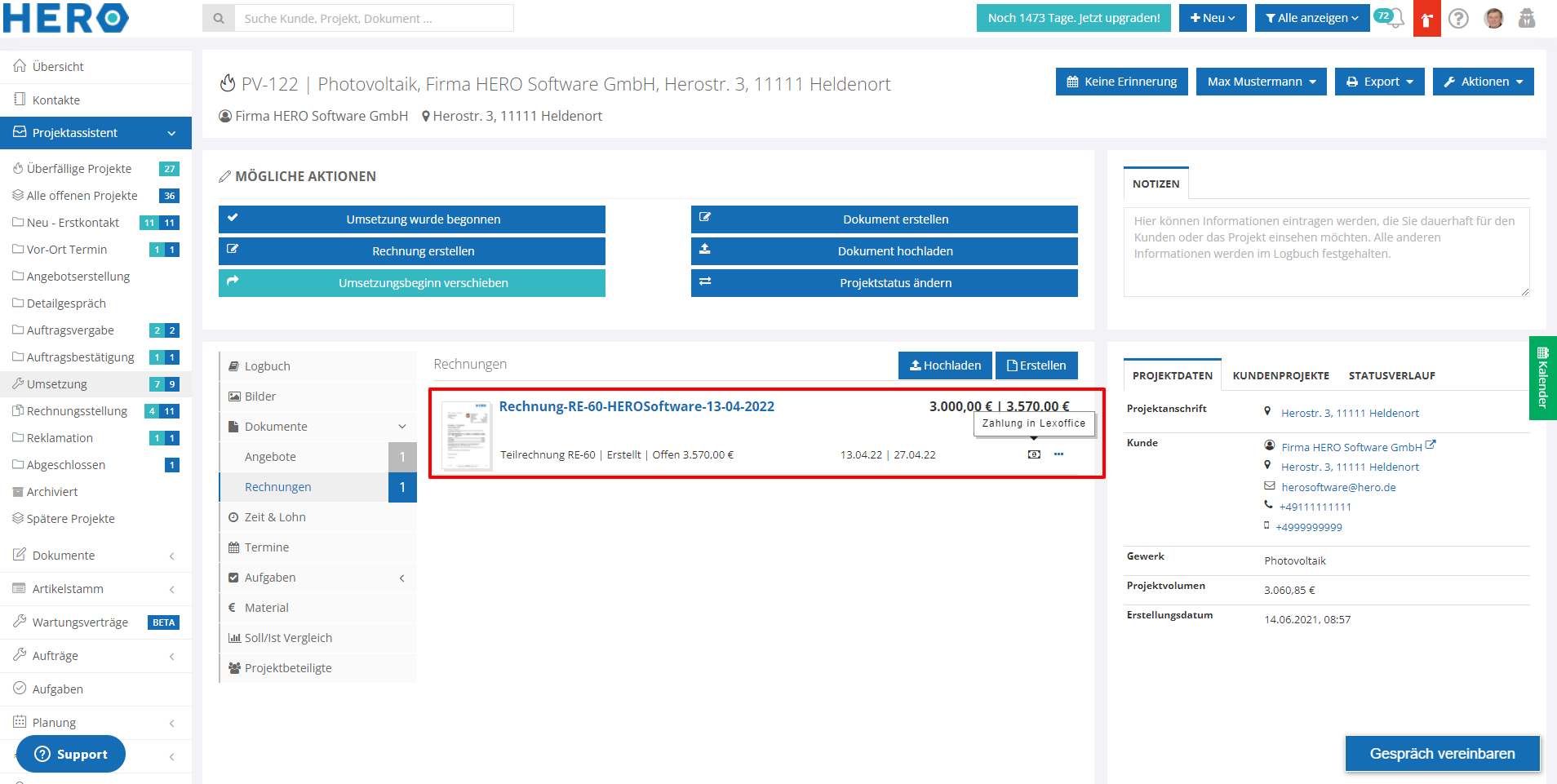1557x784 pixels.
Task: Click the search magnifier icon
Action: point(219,18)
